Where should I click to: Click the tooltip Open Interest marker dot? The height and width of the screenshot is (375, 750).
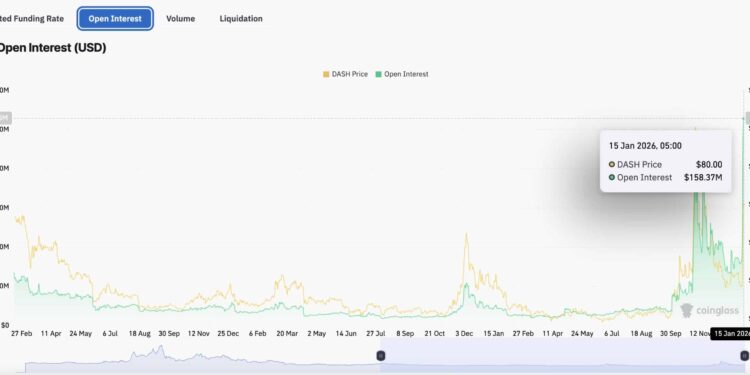click(612, 177)
